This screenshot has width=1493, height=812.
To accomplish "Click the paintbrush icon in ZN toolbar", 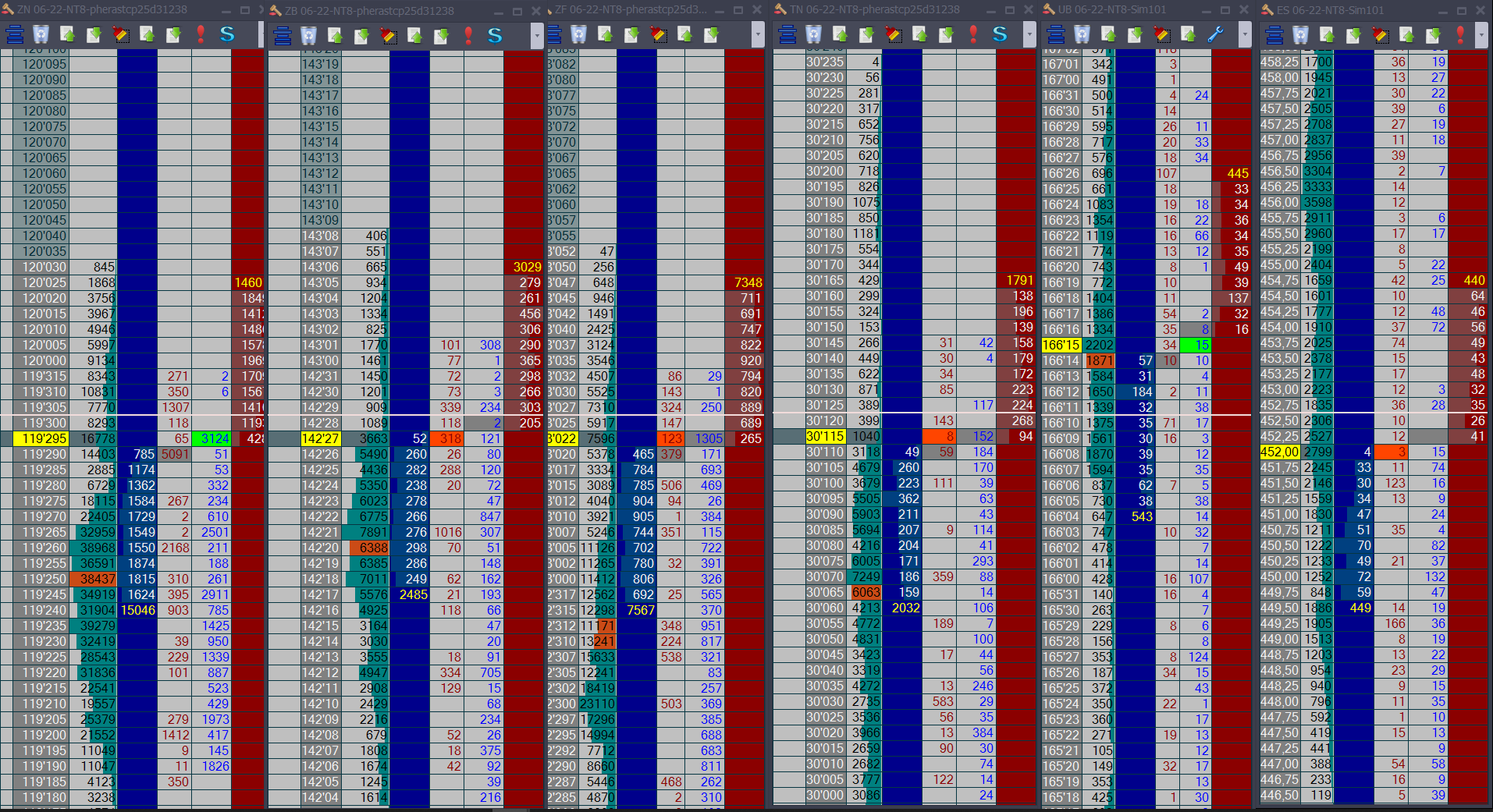I will (121, 35).
